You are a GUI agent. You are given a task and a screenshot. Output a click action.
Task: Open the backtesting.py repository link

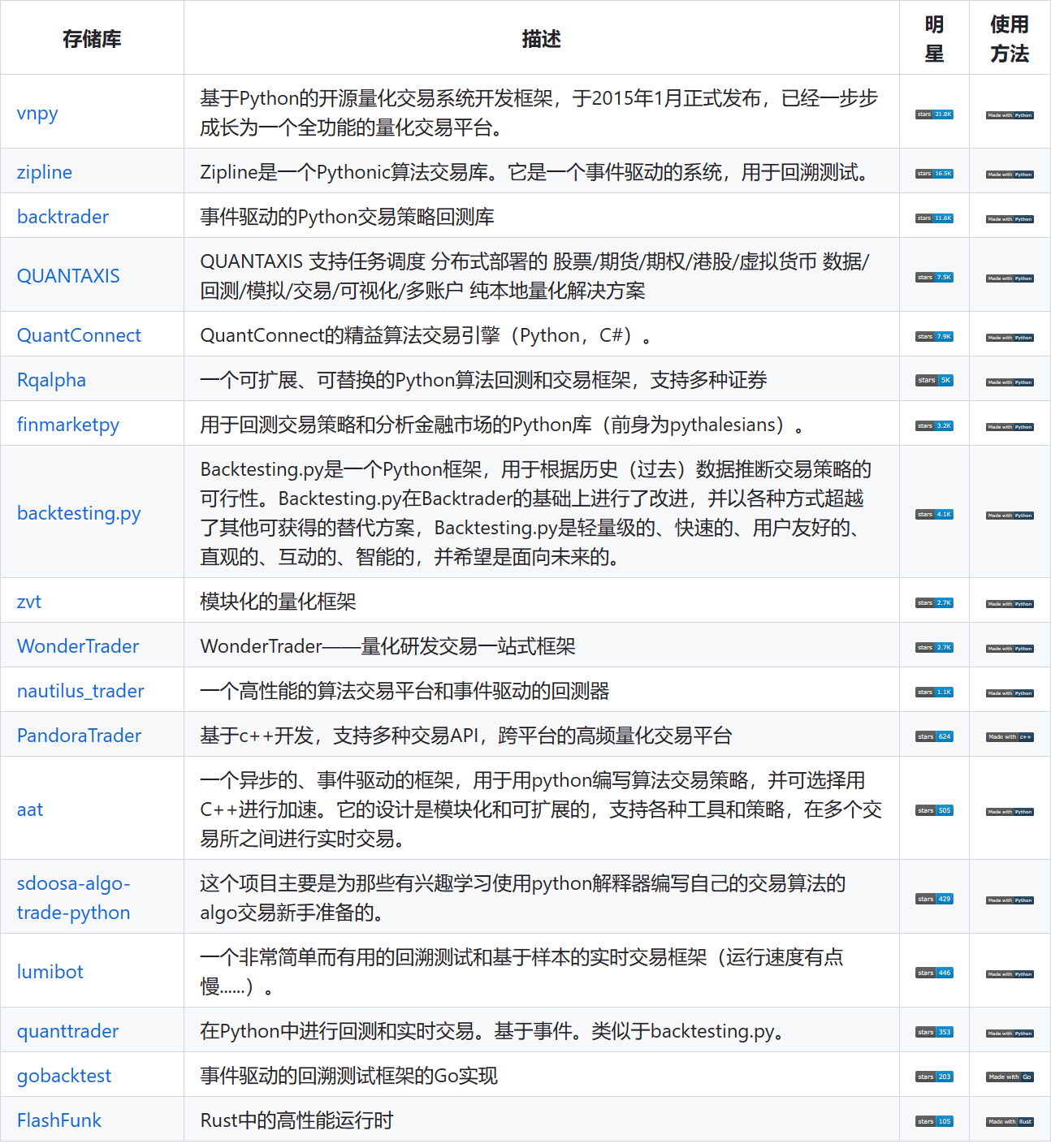pyautogui.click(x=79, y=512)
